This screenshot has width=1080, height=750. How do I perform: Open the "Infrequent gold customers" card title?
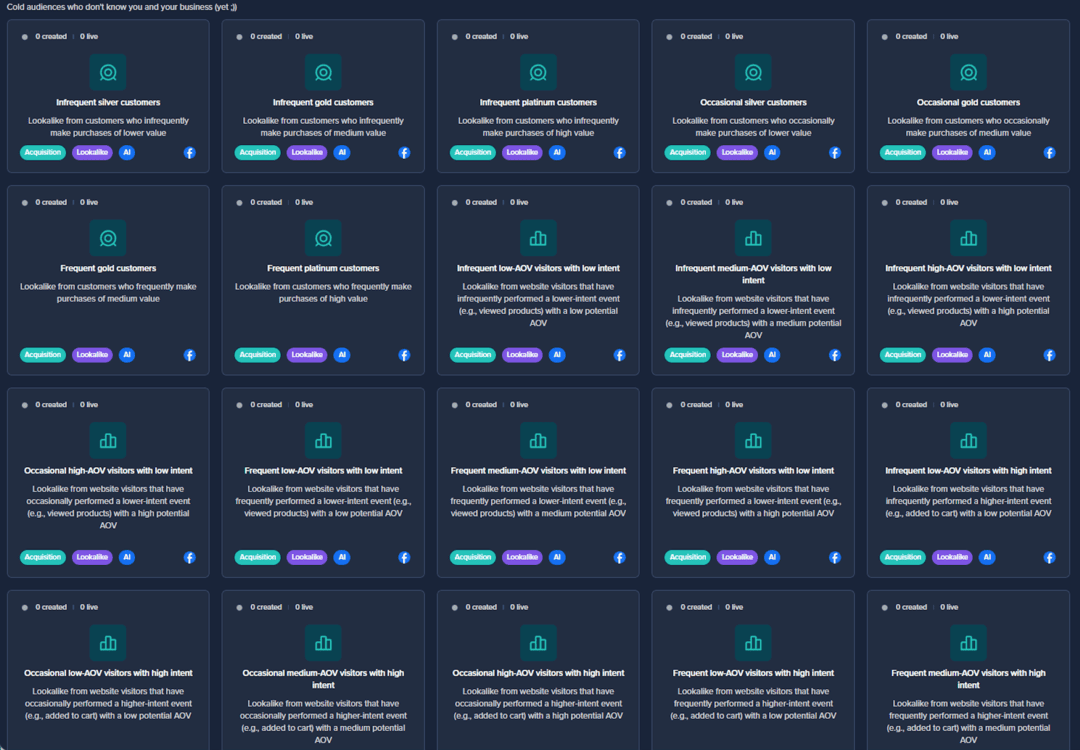point(323,103)
